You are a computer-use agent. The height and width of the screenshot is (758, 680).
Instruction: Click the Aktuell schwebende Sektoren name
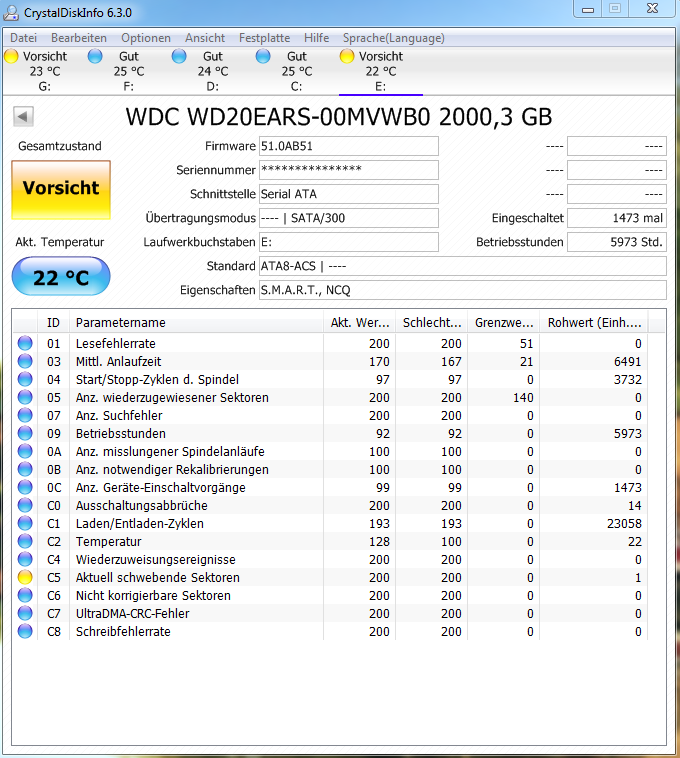pyautogui.click(x=158, y=577)
